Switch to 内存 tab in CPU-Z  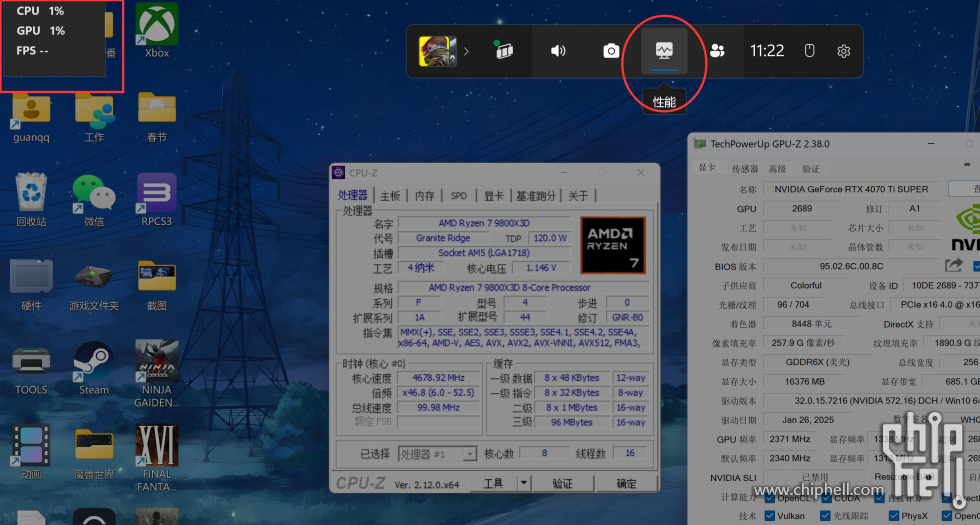click(x=425, y=196)
